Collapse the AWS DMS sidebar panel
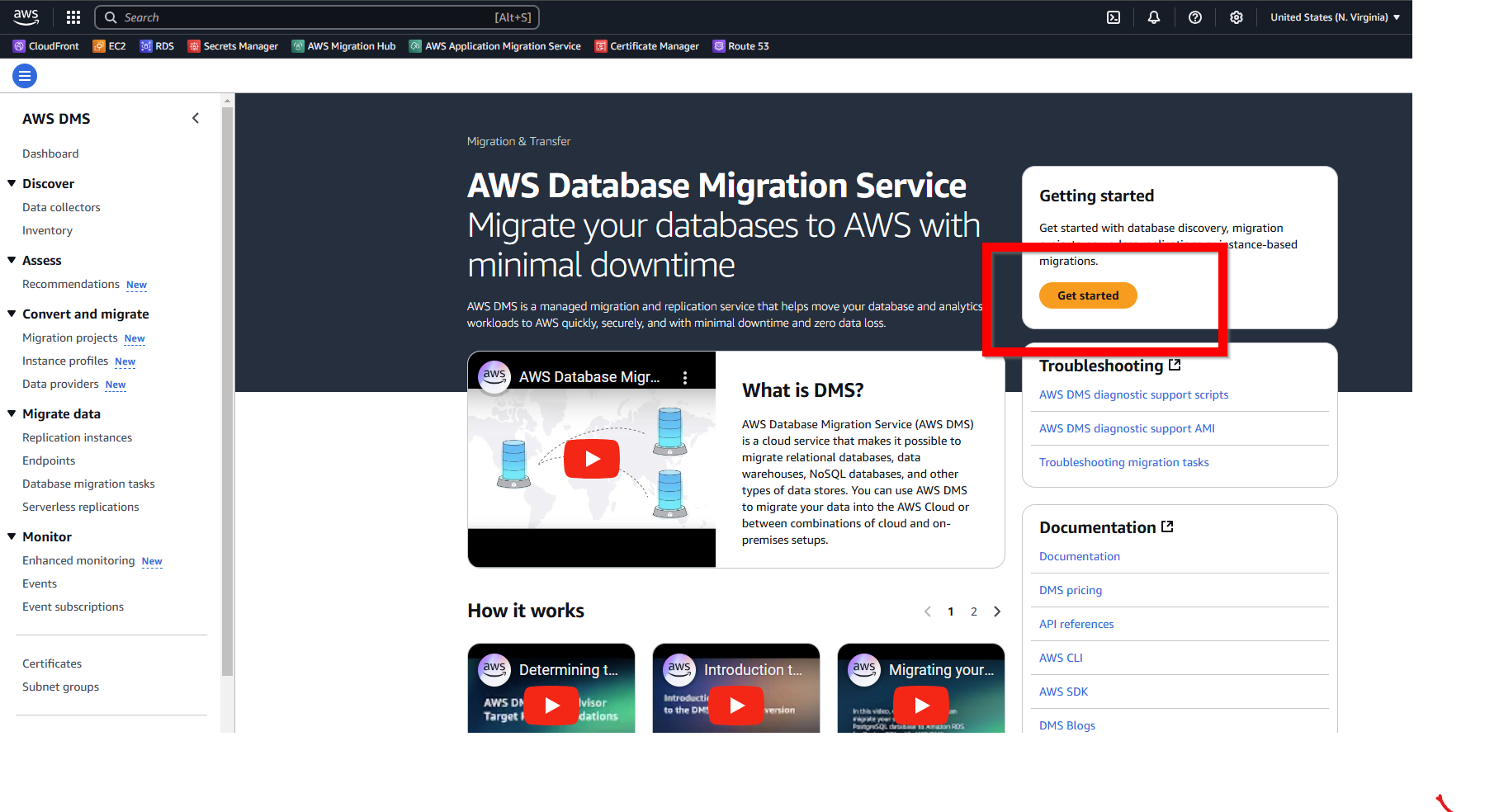This screenshot has height=812, width=1499. pyautogui.click(x=196, y=119)
